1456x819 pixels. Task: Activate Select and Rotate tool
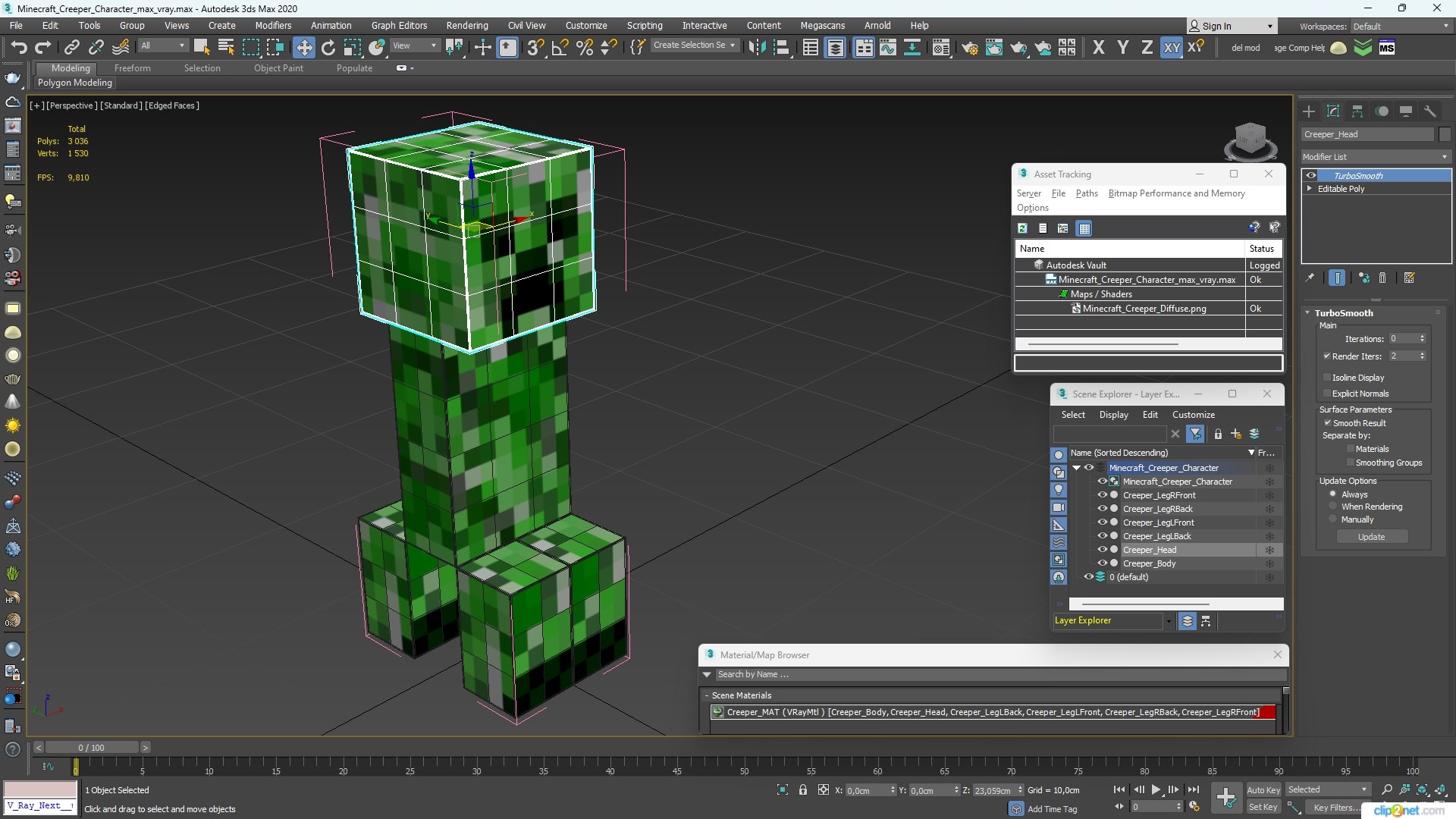[328, 48]
